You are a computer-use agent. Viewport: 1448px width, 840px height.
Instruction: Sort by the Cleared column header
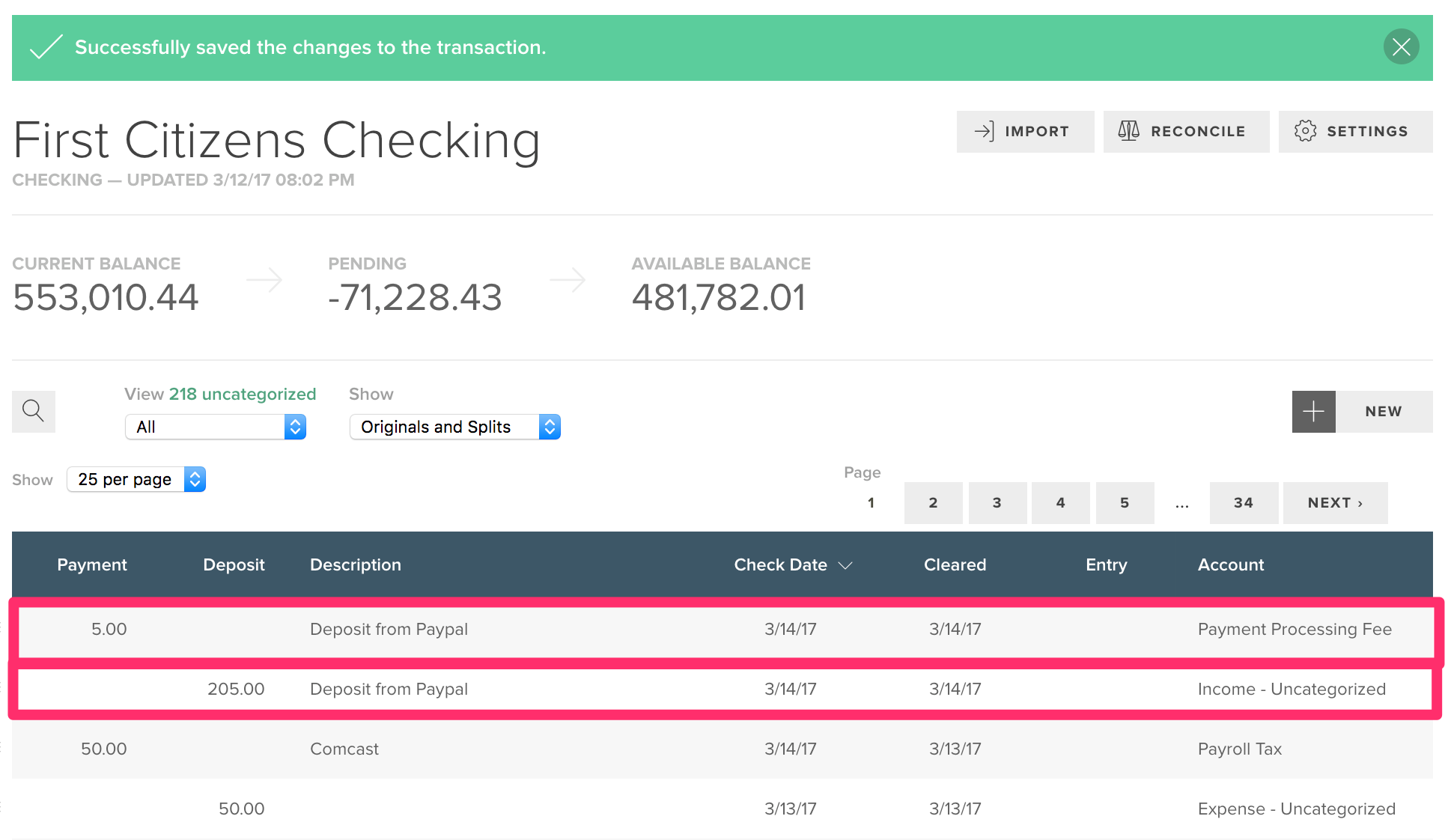coord(955,564)
